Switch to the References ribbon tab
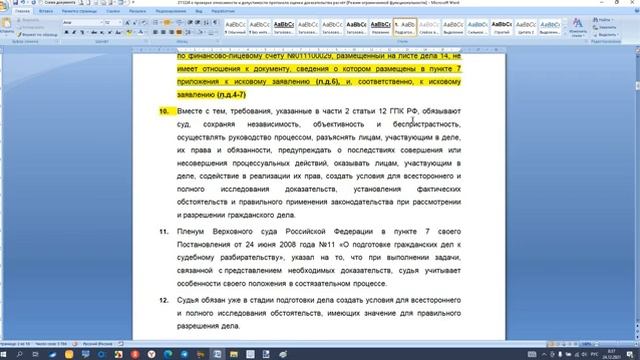 tap(113, 11)
